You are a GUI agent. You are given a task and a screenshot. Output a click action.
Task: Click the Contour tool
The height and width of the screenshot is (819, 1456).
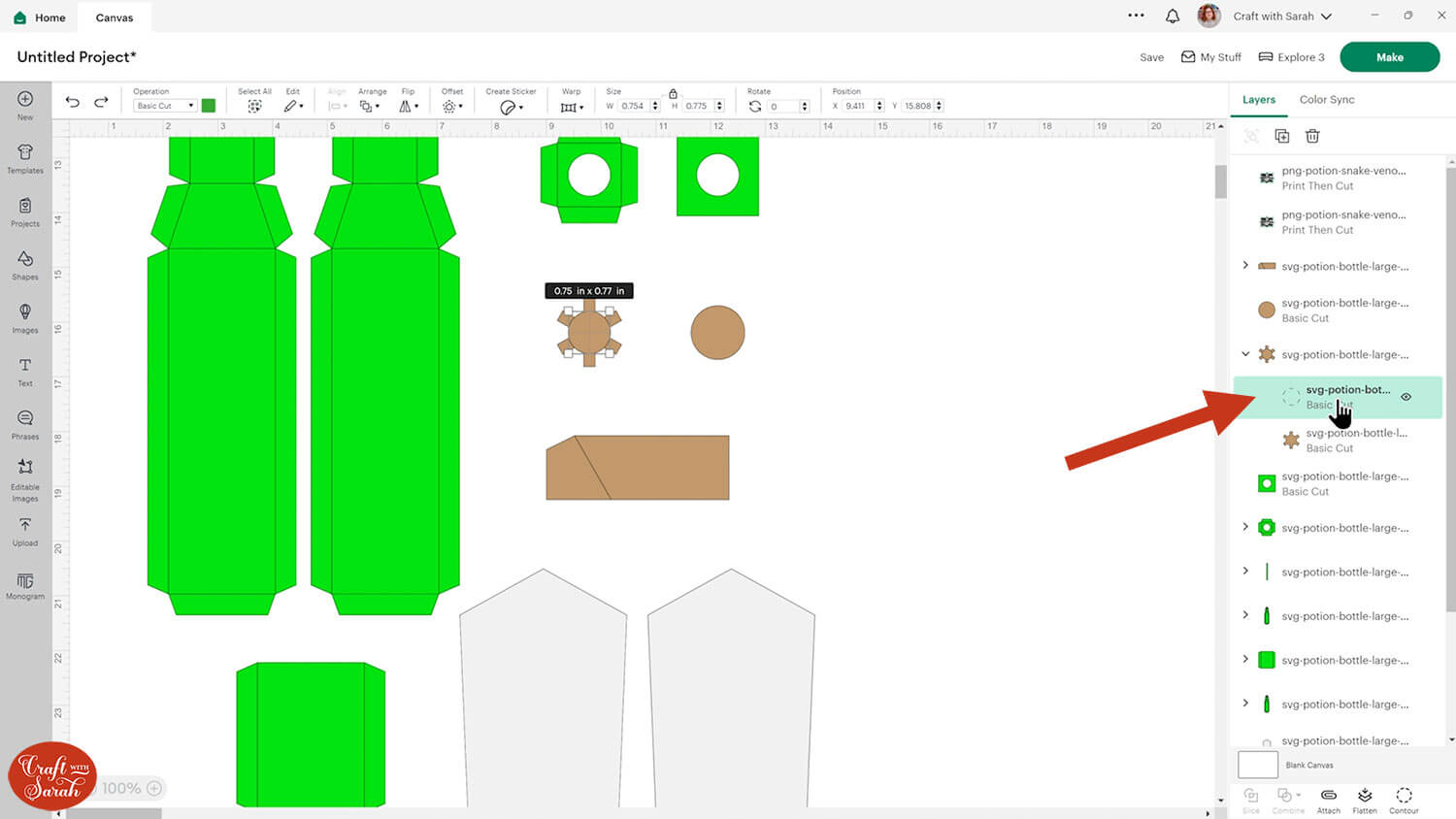[x=1404, y=800]
